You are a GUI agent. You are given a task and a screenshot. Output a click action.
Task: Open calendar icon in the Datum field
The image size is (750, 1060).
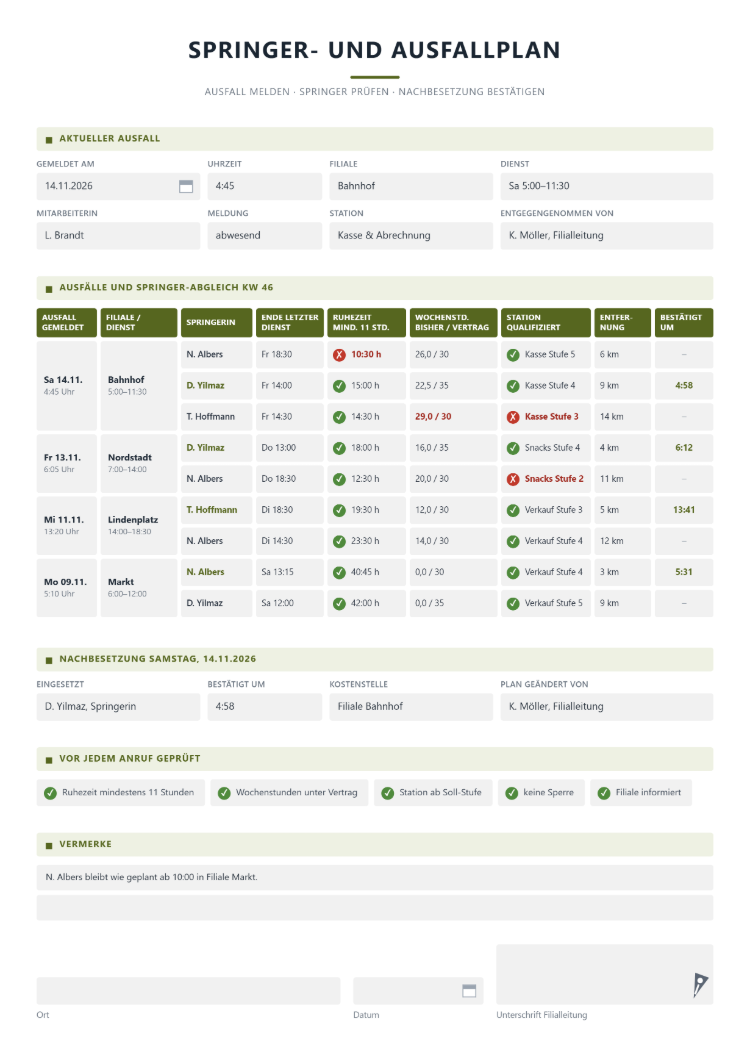tap(469, 991)
